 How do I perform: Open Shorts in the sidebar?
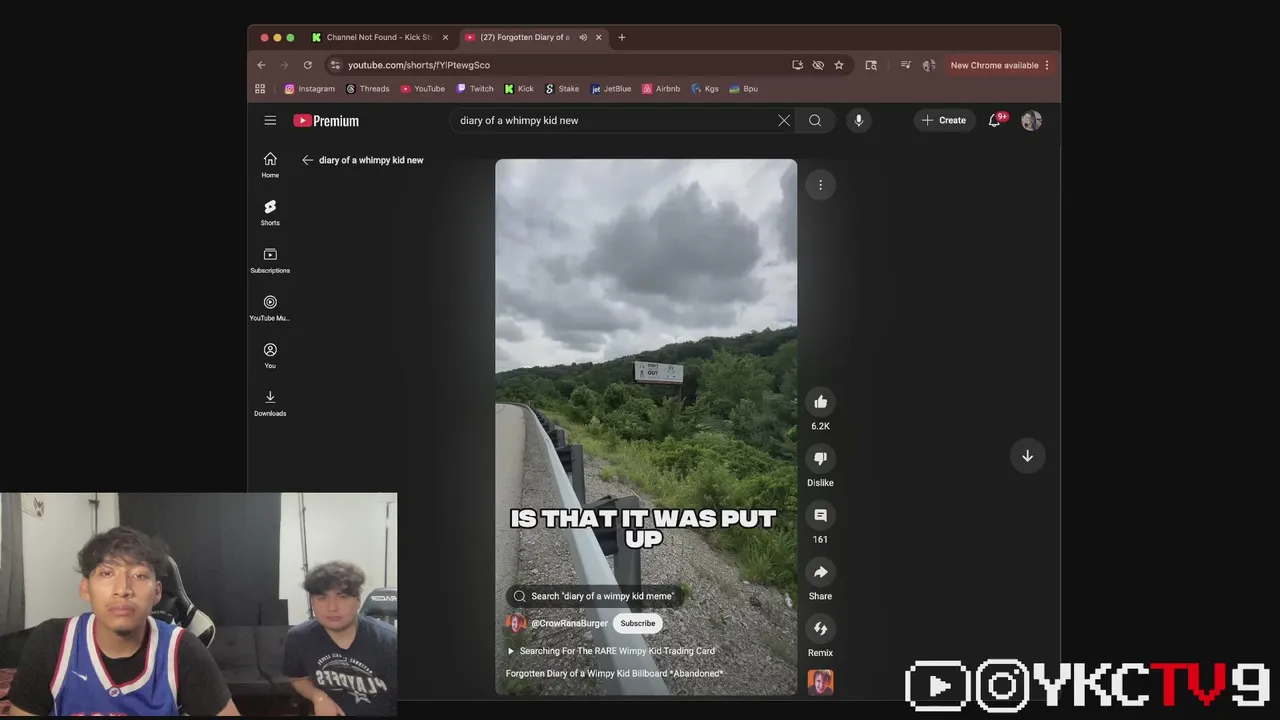pyautogui.click(x=270, y=213)
